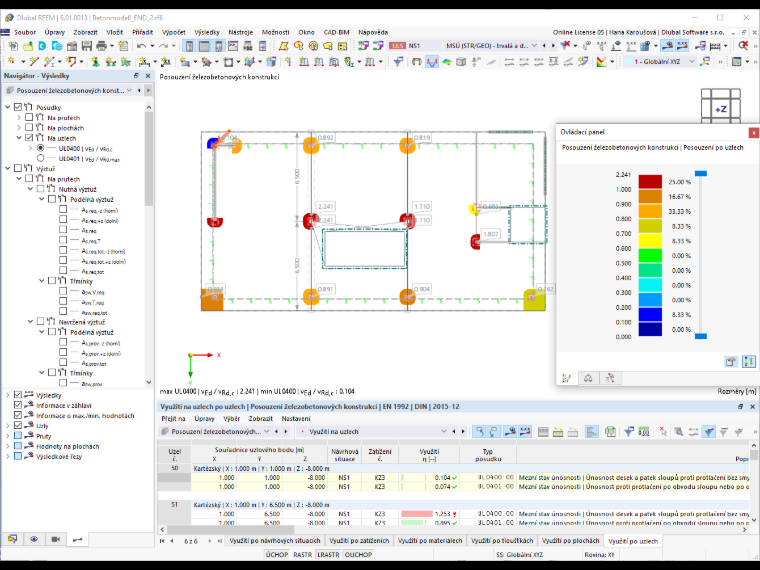Image resolution: width=760 pixels, height=570 pixels.
Task: Click the new line tool icon
Action: 33,62
